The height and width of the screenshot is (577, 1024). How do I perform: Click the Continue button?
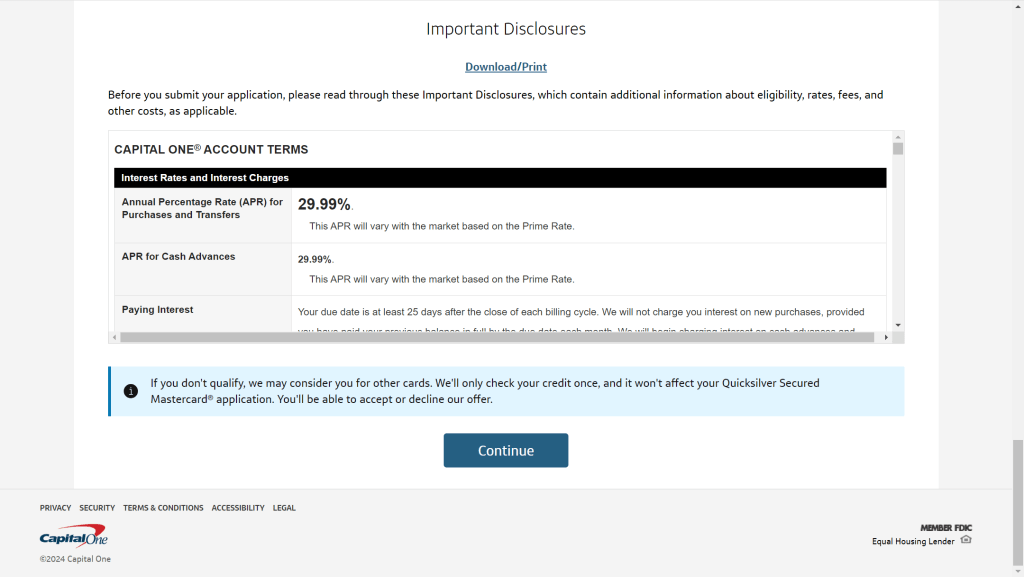pyautogui.click(x=505, y=450)
